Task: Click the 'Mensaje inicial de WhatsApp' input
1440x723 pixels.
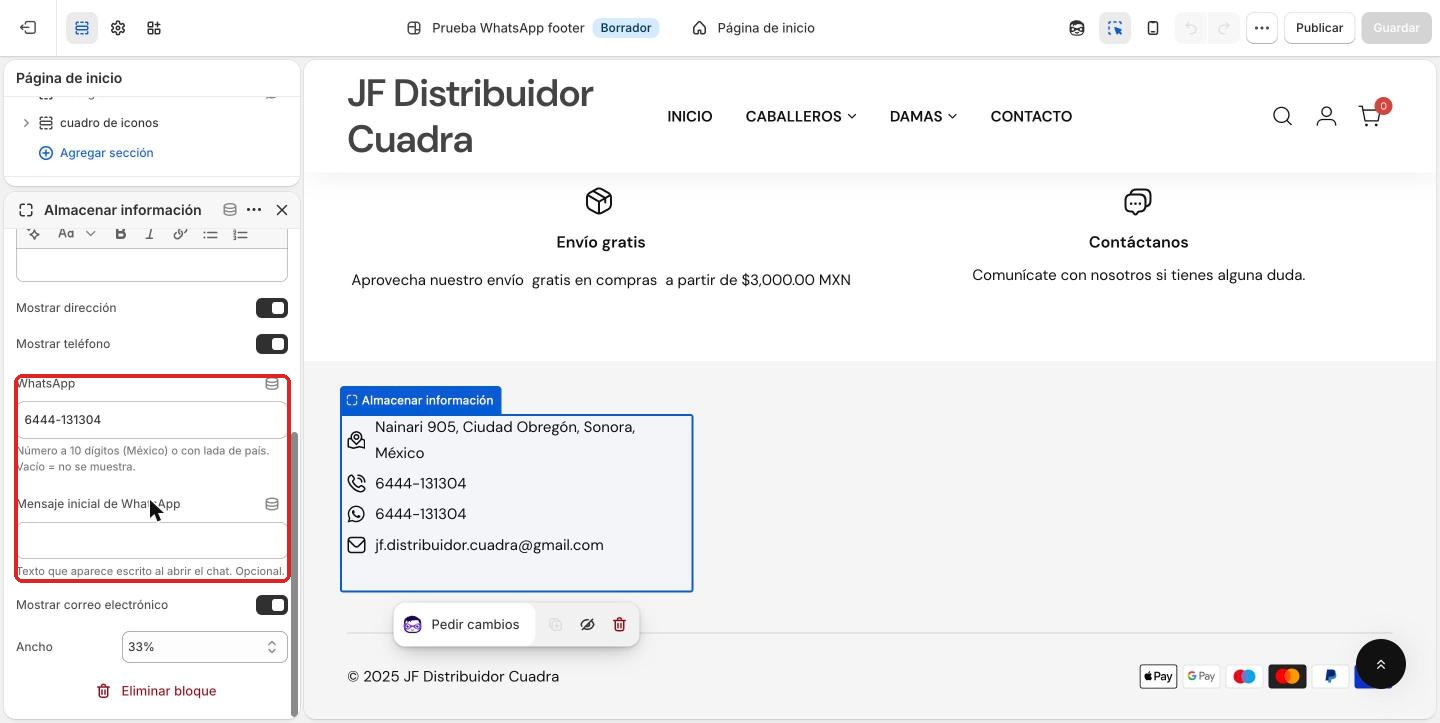Action: point(152,540)
